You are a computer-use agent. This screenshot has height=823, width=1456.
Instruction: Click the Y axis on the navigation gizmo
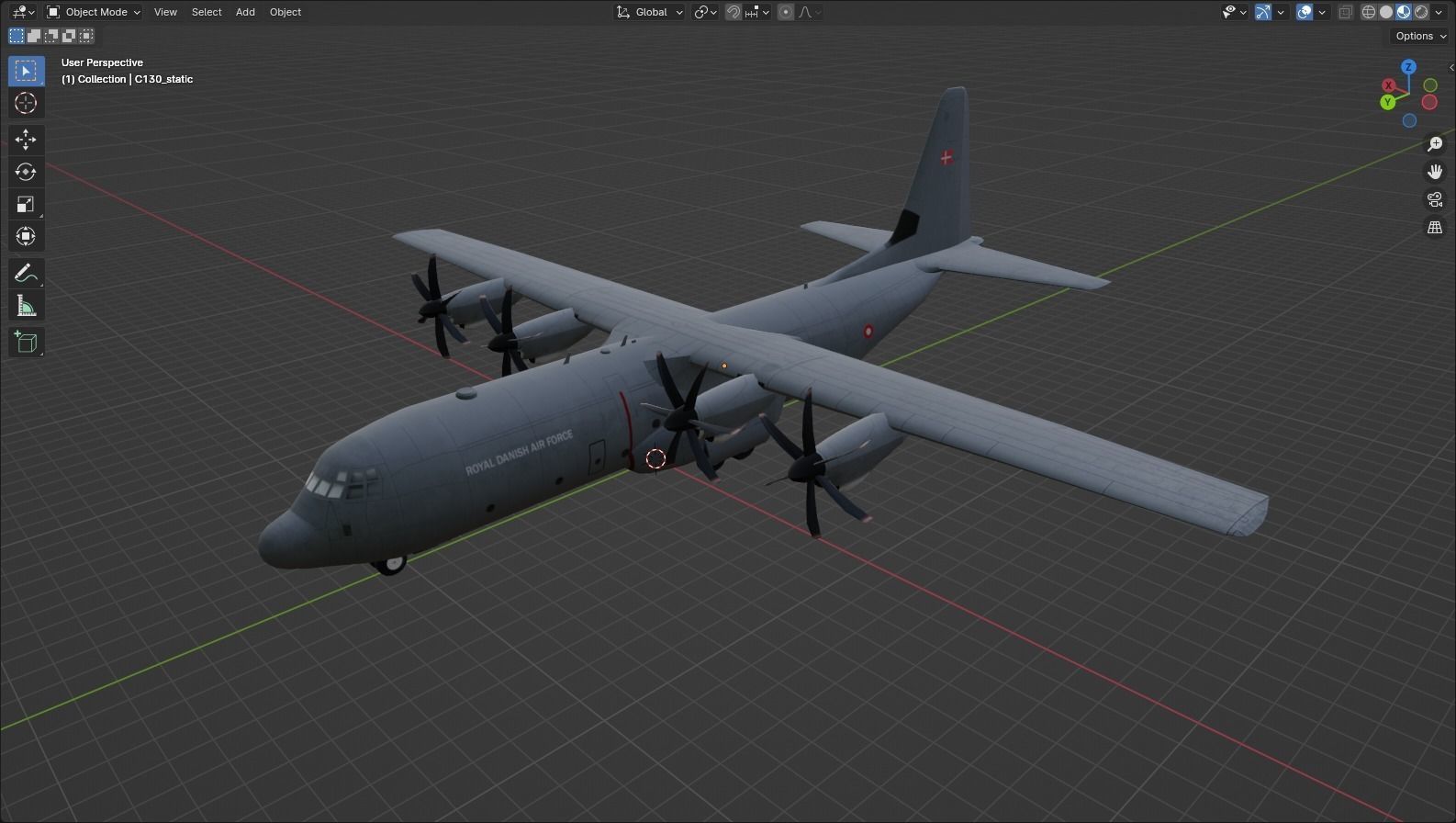(1388, 102)
